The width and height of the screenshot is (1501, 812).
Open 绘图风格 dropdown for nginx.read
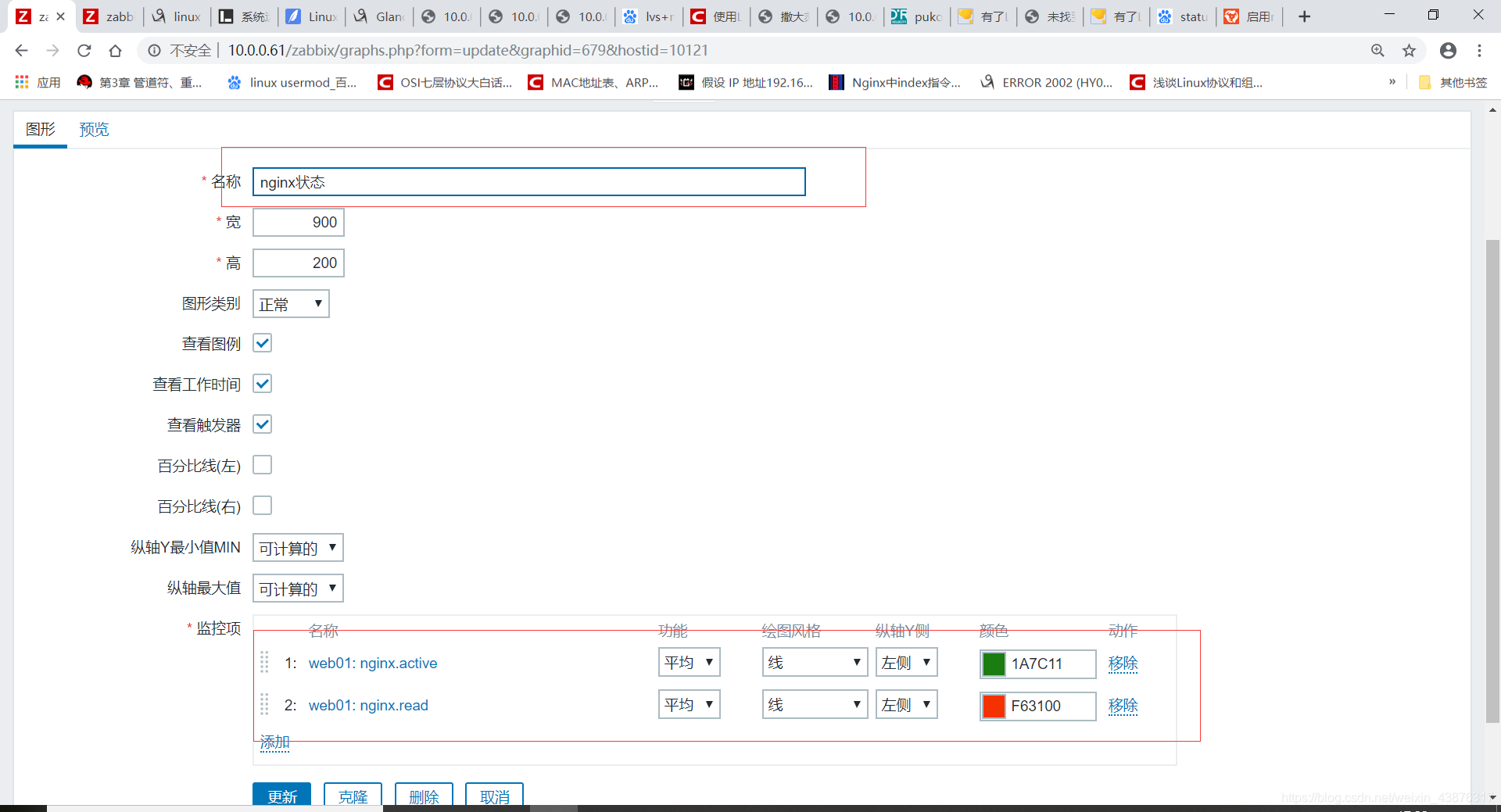tap(815, 705)
